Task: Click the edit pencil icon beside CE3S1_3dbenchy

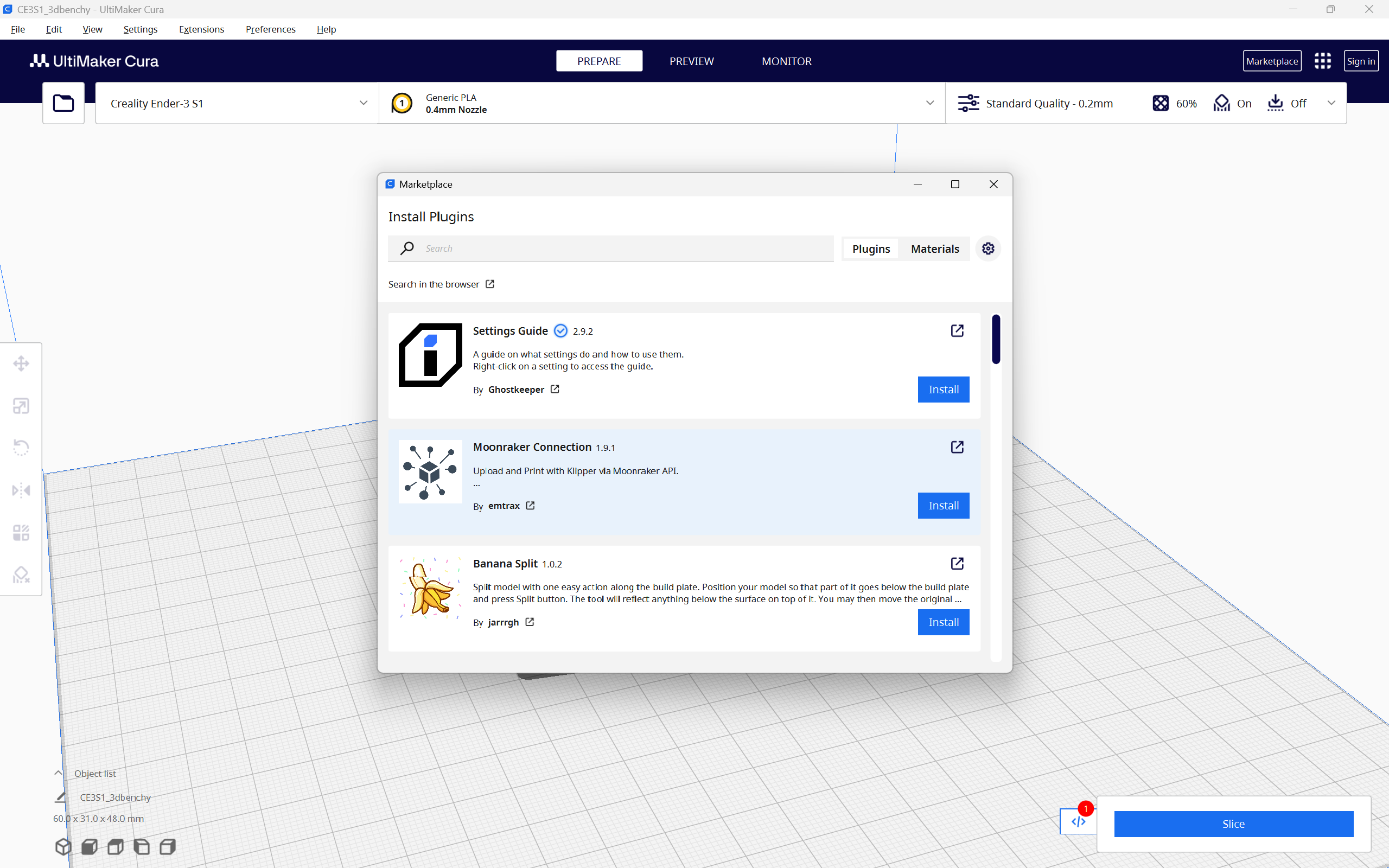Action: tap(60, 797)
